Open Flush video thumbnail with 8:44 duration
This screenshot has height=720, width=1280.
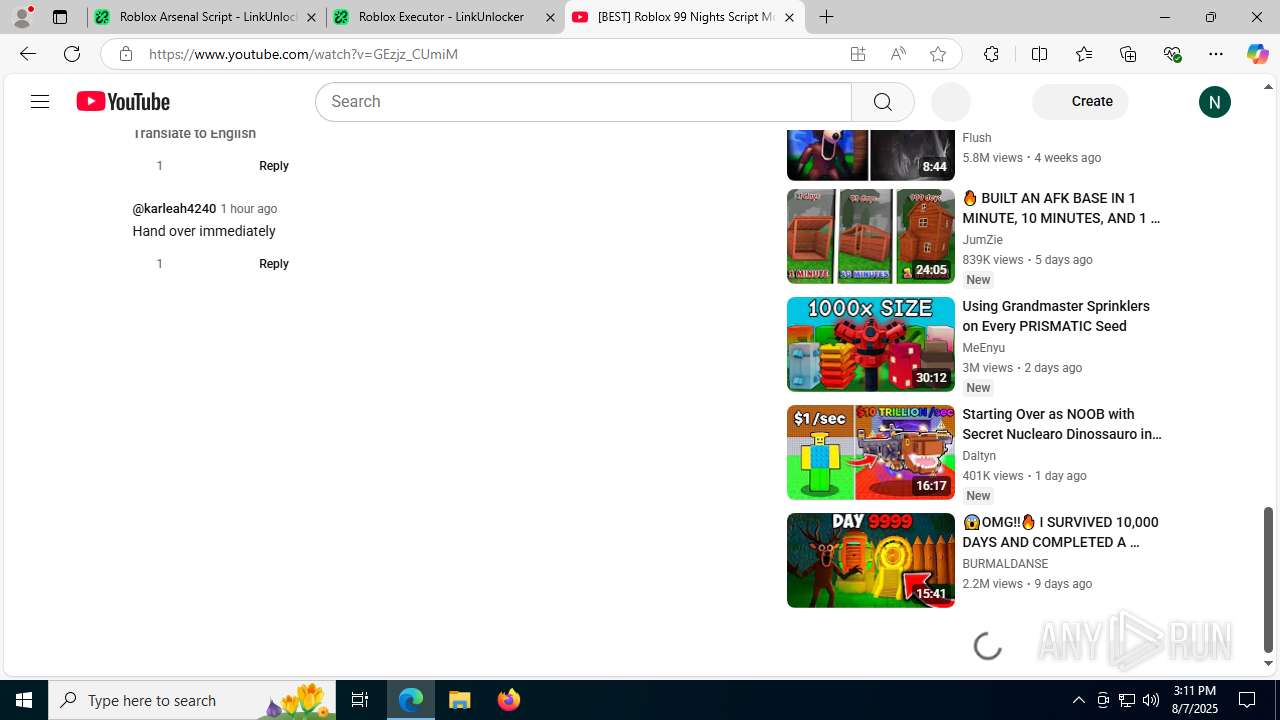pyautogui.click(x=870, y=153)
